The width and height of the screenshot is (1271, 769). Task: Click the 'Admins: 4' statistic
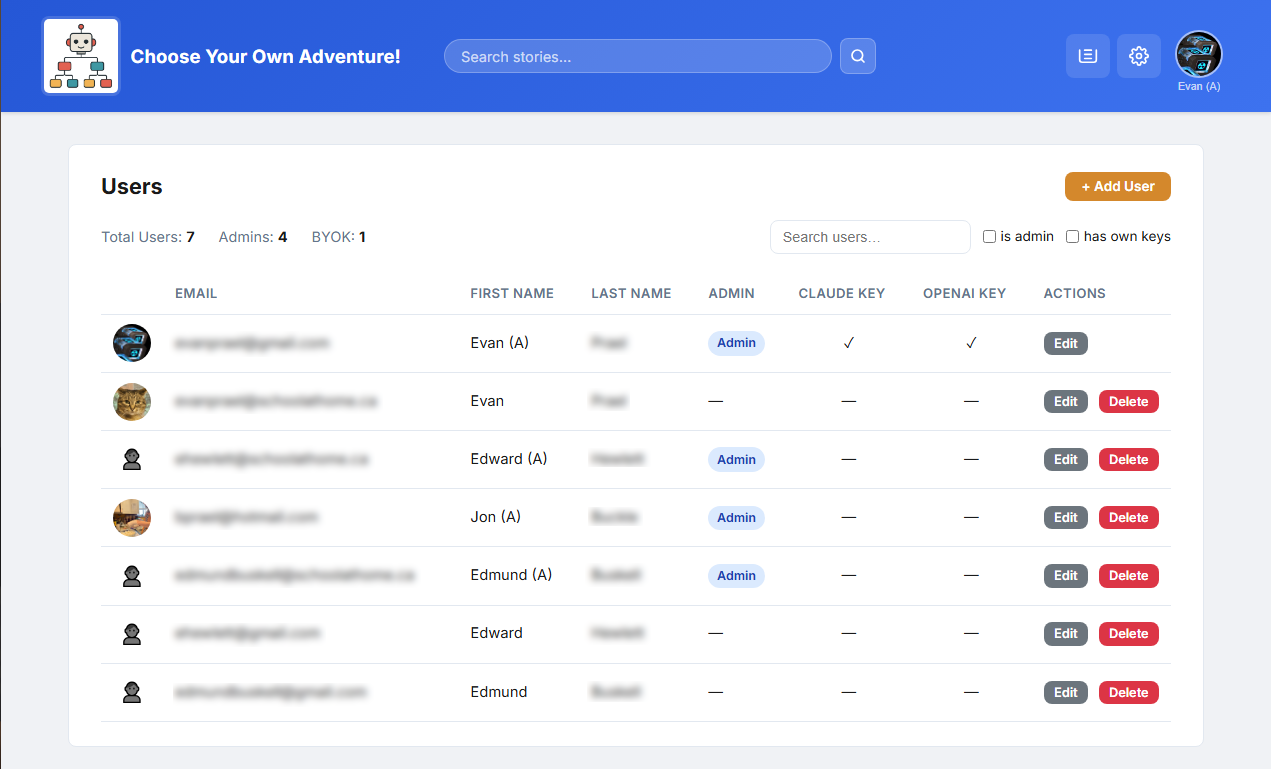pyautogui.click(x=253, y=237)
